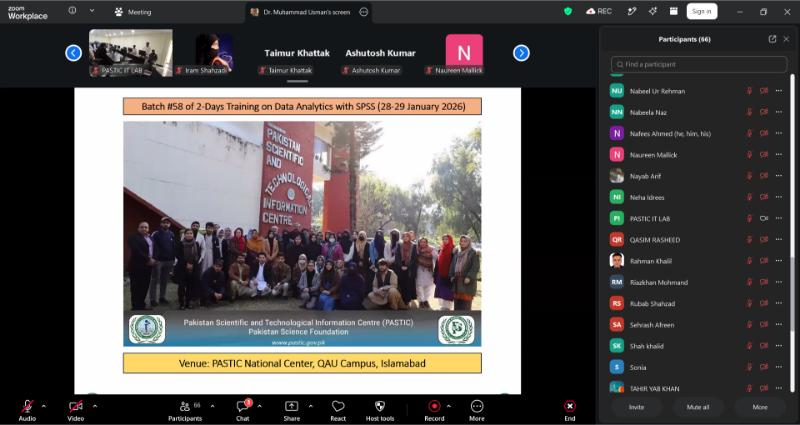Screen dimensions: 800x425
Task: Click the Invite button
Action: [636, 407]
